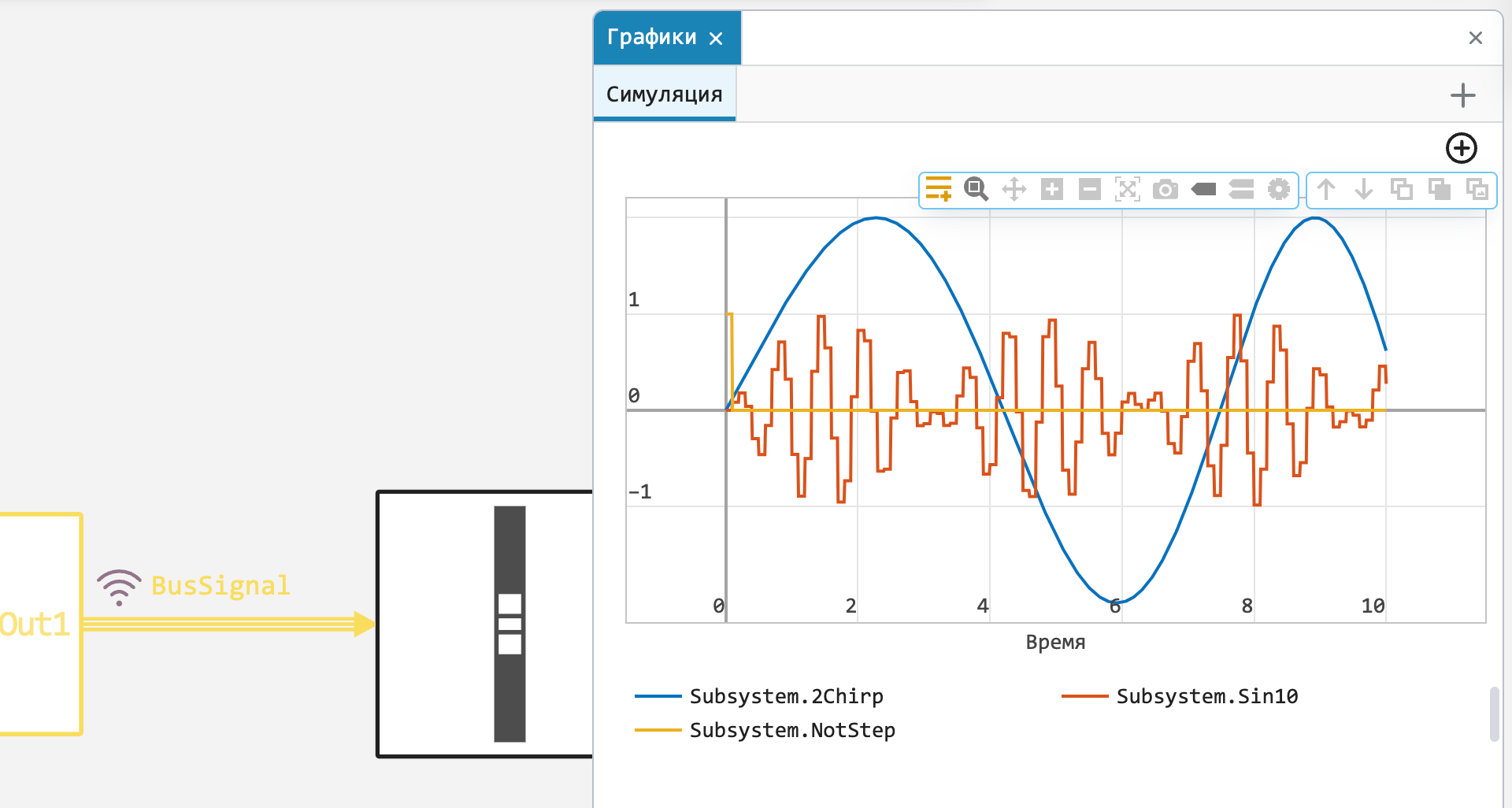Viewport: 1512px width, 808px height.
Task: Switch to the Графики tab
Action: (651, 37)
